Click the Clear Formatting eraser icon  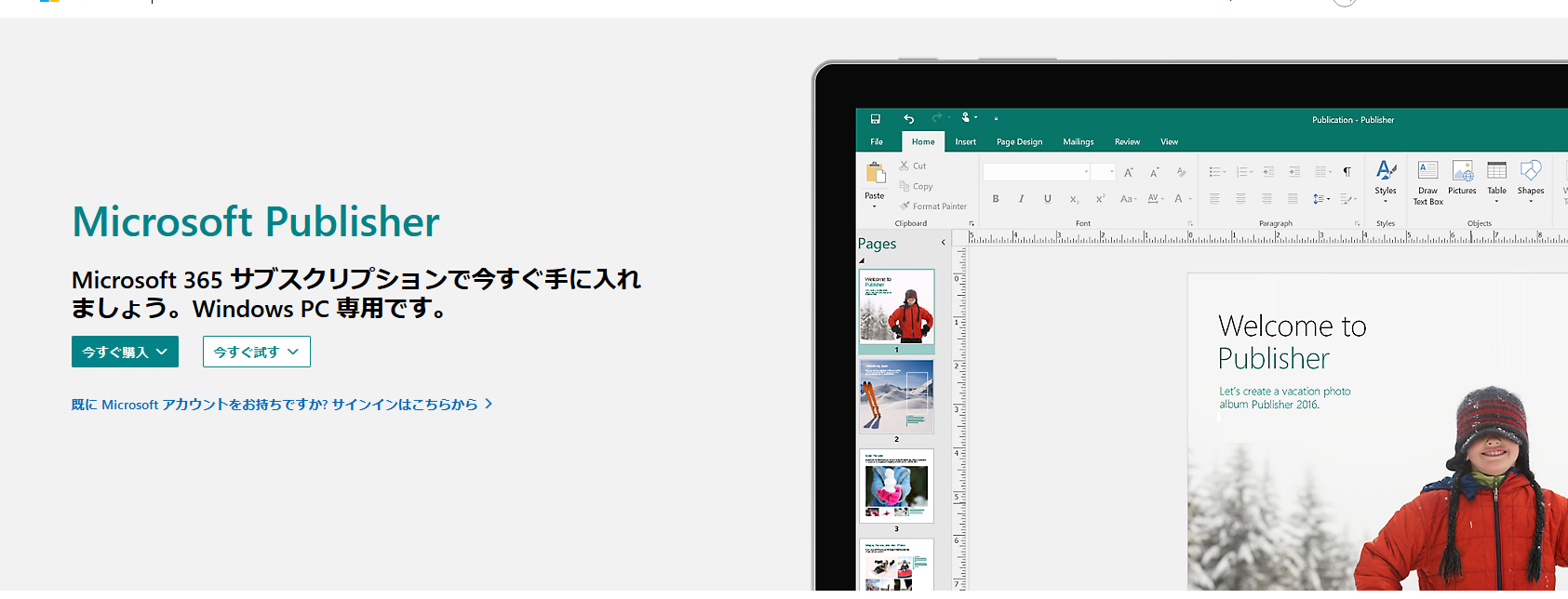point(1181,172)
